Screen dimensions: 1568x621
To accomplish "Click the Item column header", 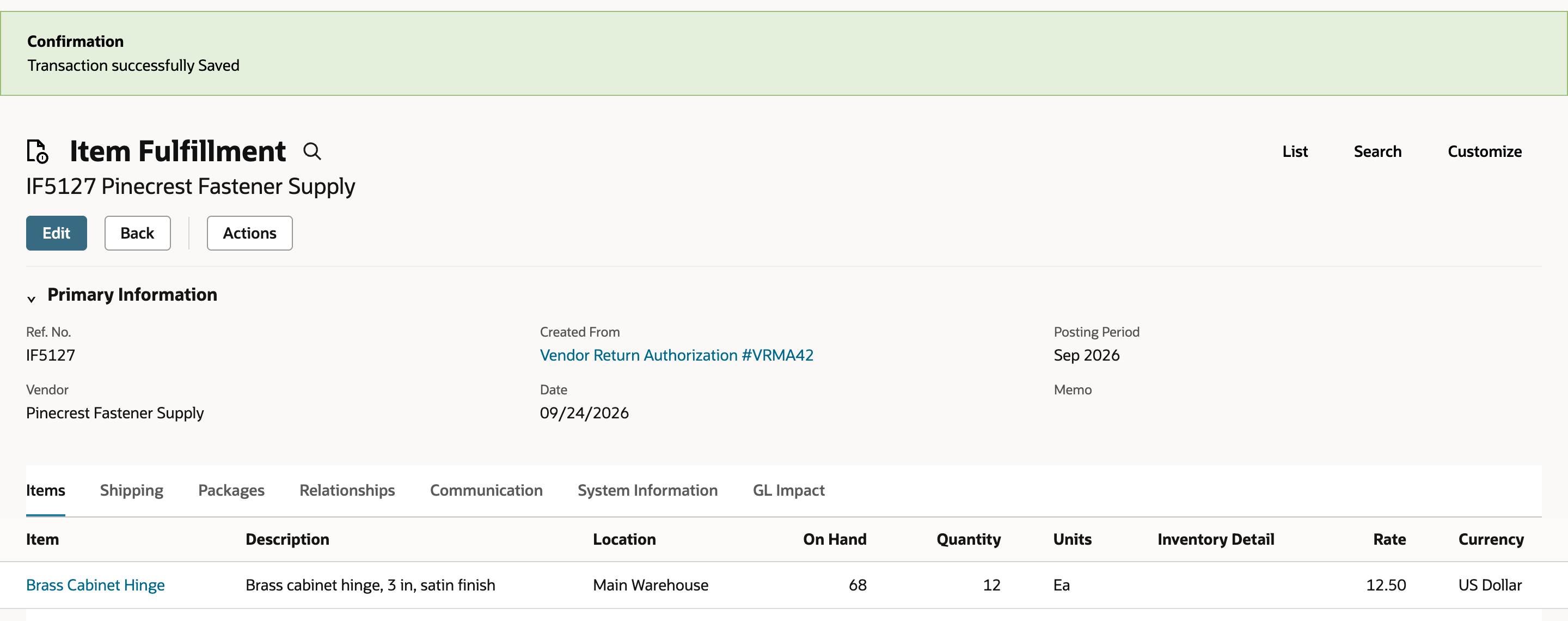I will click(x=42, y=539).
